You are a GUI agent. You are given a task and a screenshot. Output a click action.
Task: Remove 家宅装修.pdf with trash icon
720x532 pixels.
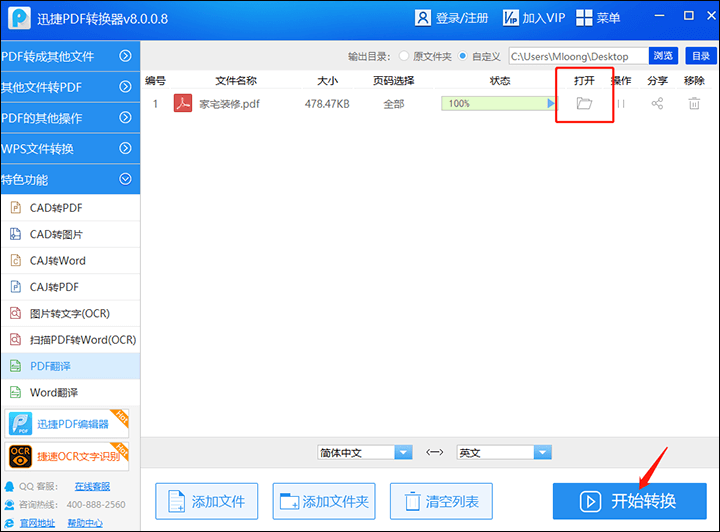pos(694,103)
